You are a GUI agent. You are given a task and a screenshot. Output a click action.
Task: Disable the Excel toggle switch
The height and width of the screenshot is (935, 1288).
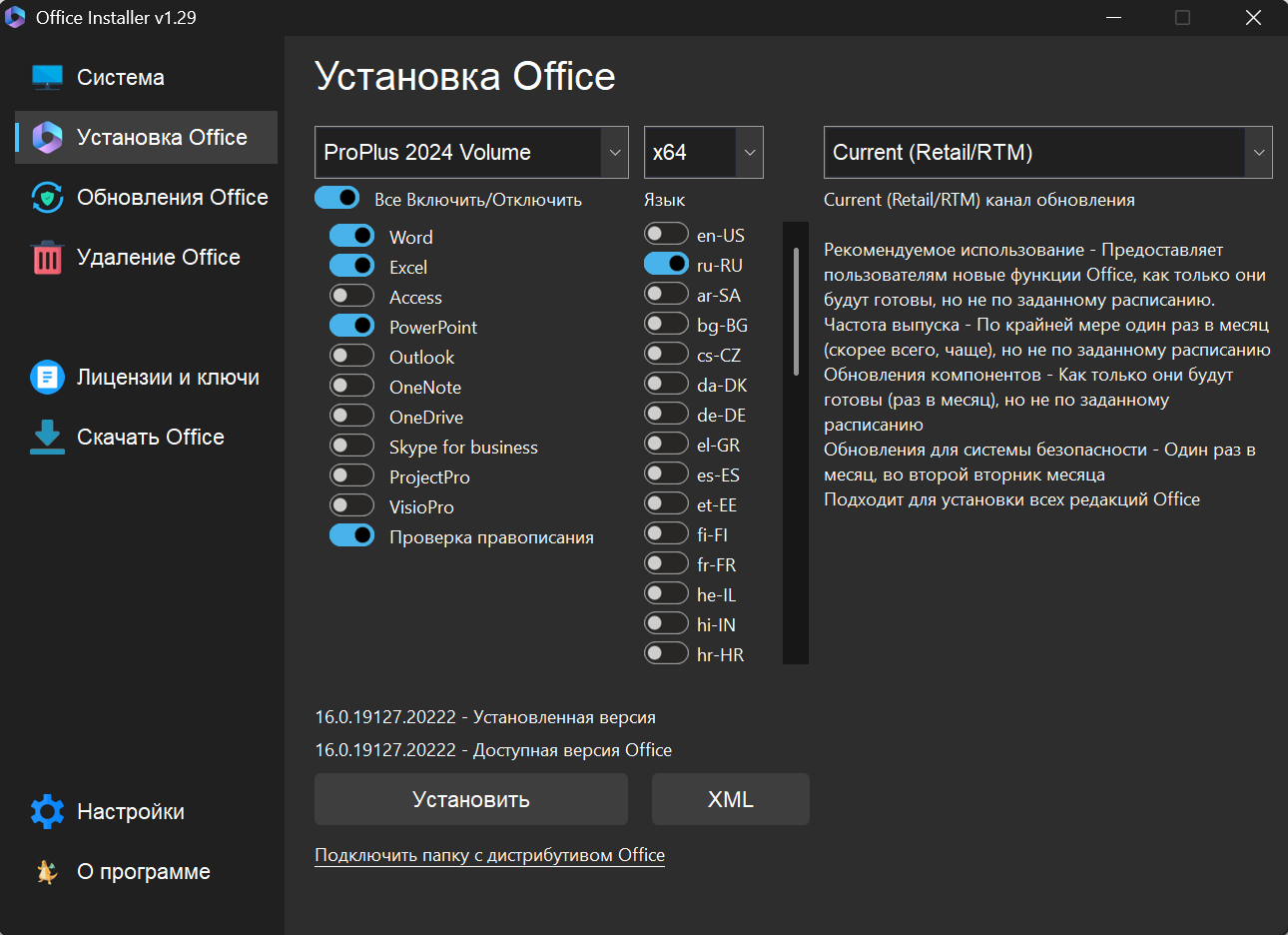(351, 266)
